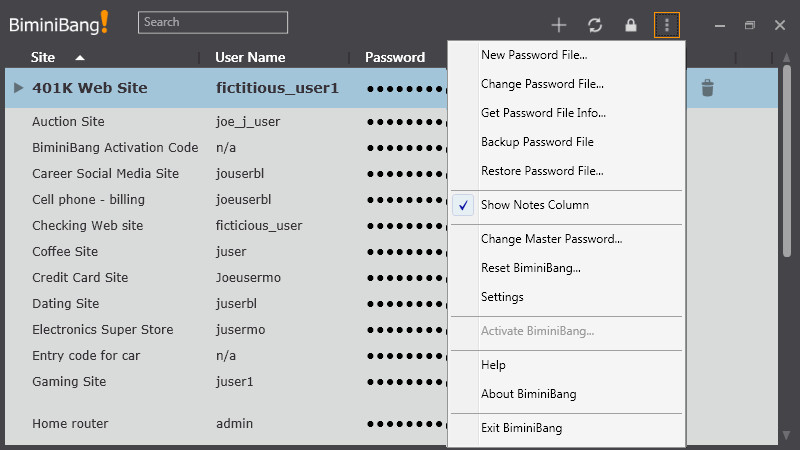Click the user name joe_j_user
Image resolution: width=800 pixels, height=450 pixels.
[x=247, y=122]
